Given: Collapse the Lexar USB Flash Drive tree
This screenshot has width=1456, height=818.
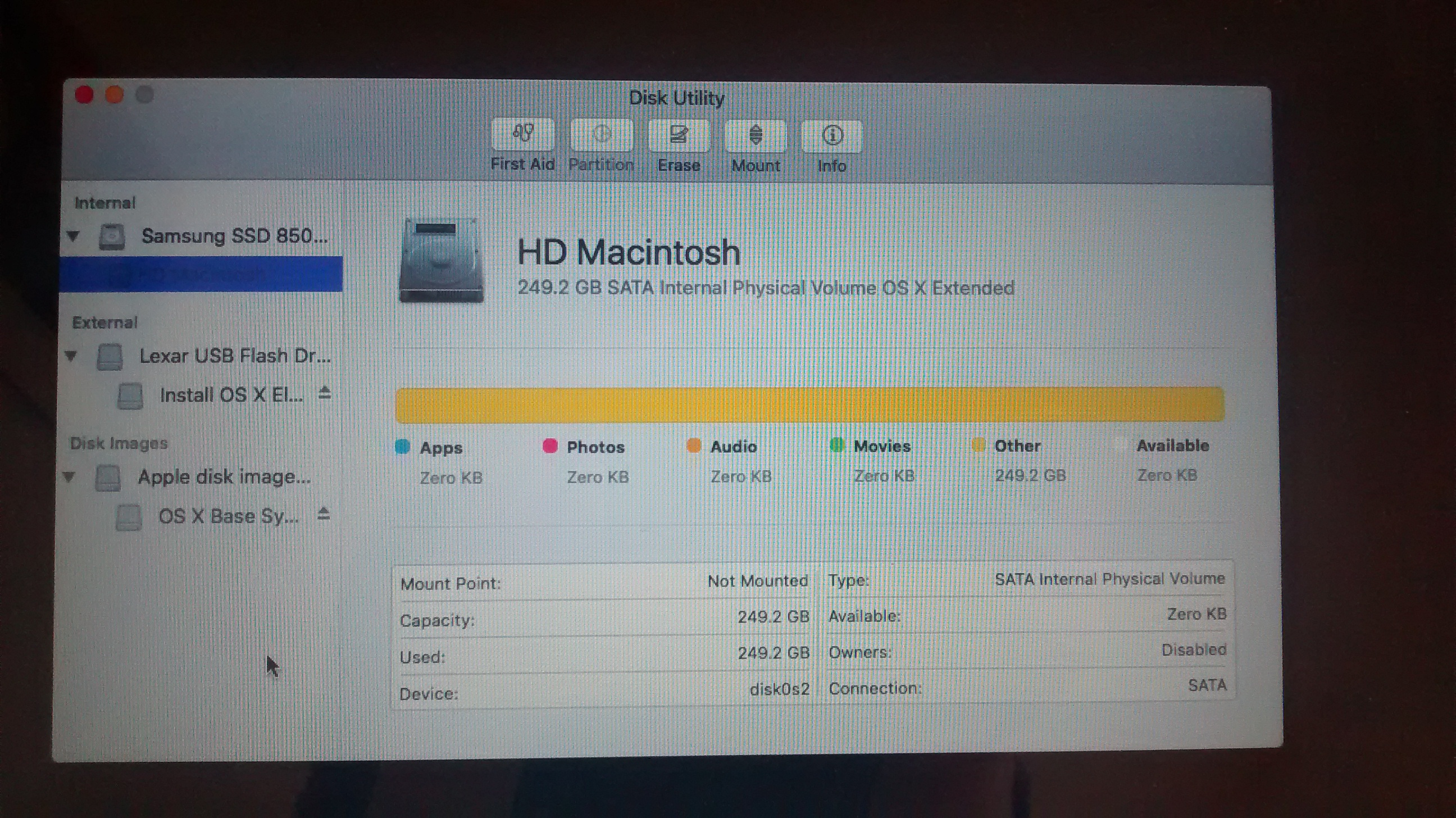Looking at the screenshot, I should click(x=71, y=356).
